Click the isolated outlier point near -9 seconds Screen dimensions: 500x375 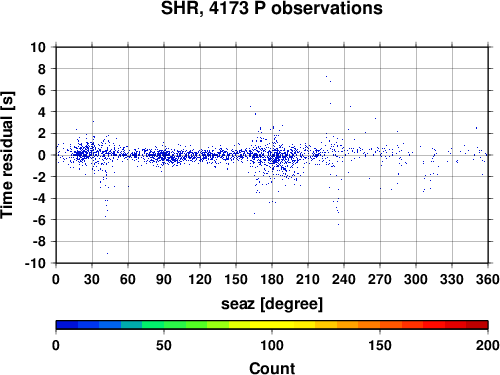[107, 253]
